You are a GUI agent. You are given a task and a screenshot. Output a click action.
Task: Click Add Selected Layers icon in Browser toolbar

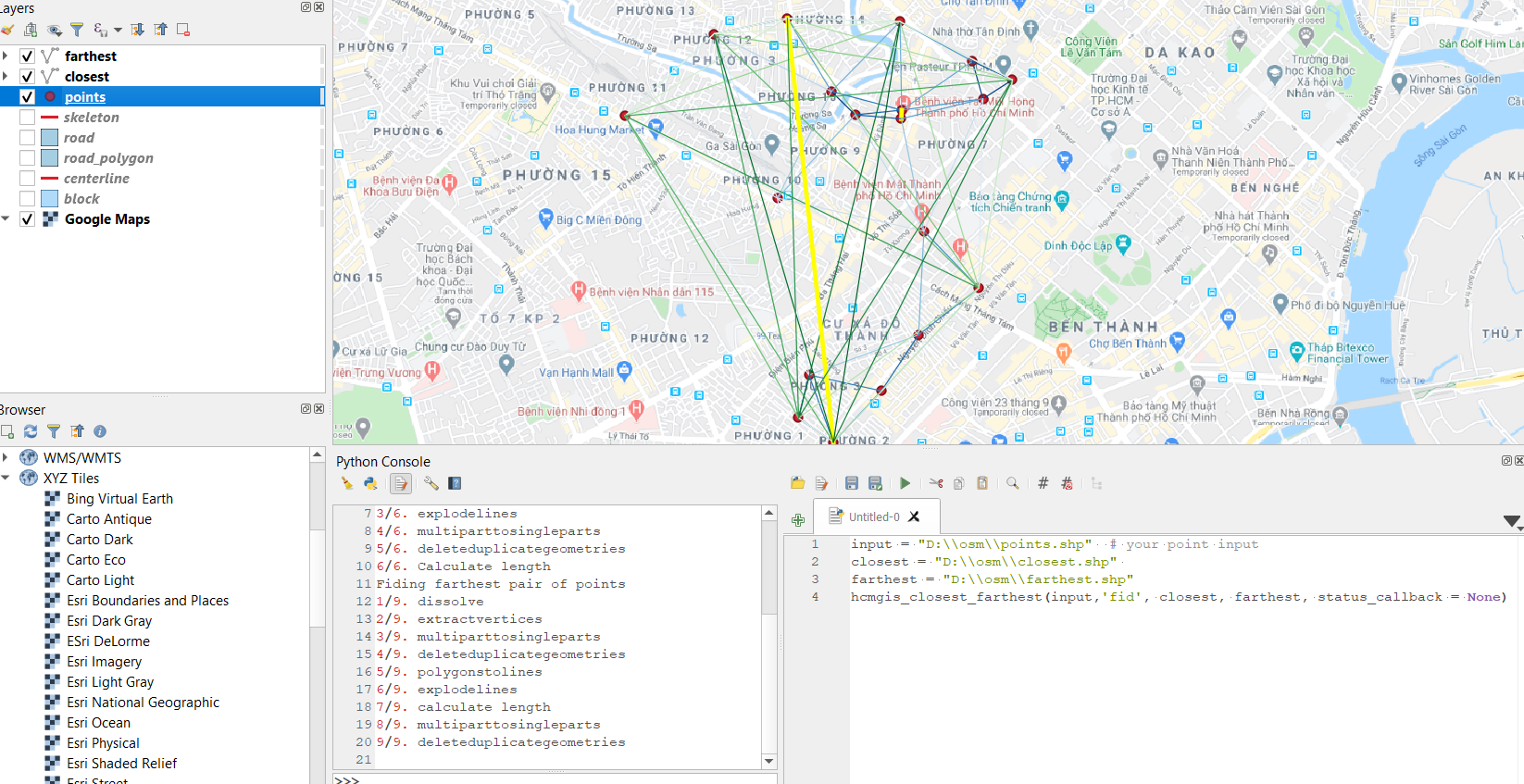point(7,431)
